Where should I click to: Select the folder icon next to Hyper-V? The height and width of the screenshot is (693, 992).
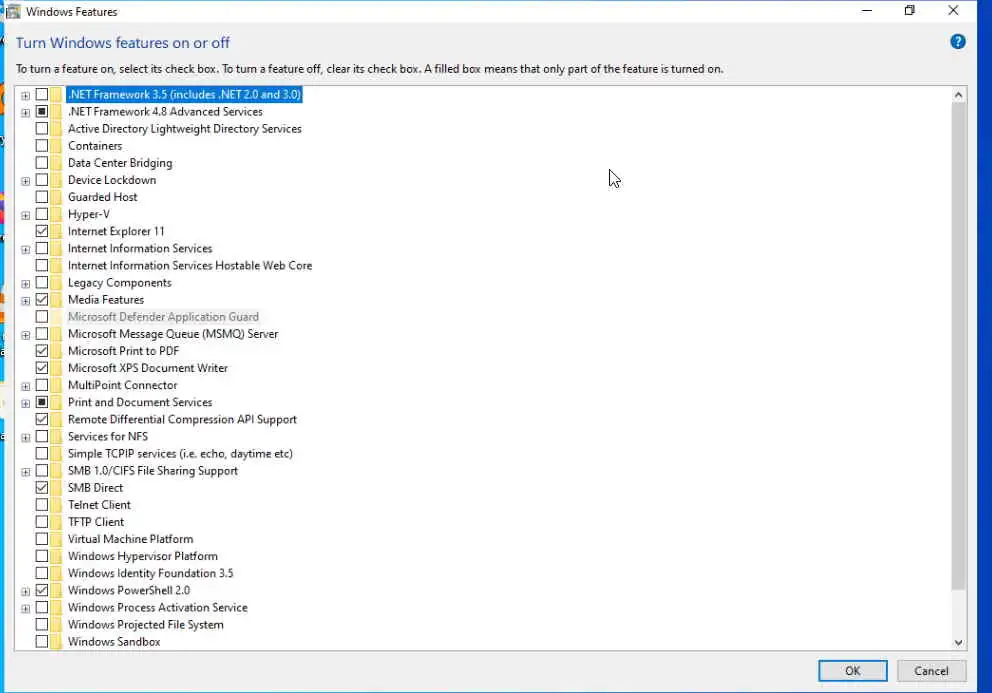pos(56,214)
